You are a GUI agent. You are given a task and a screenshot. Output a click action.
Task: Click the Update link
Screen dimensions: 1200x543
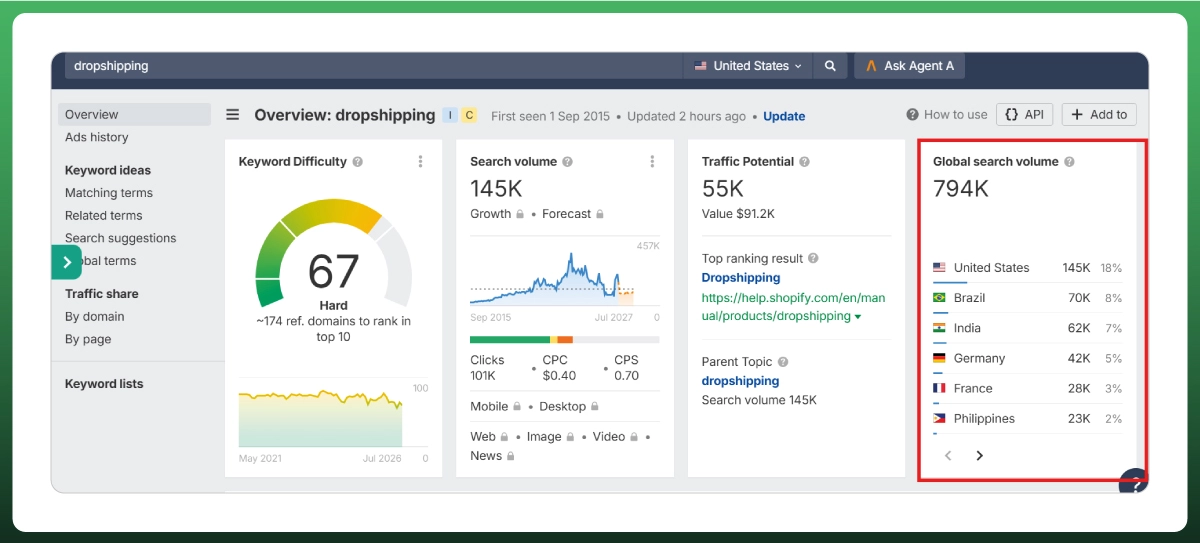point(784,116)
